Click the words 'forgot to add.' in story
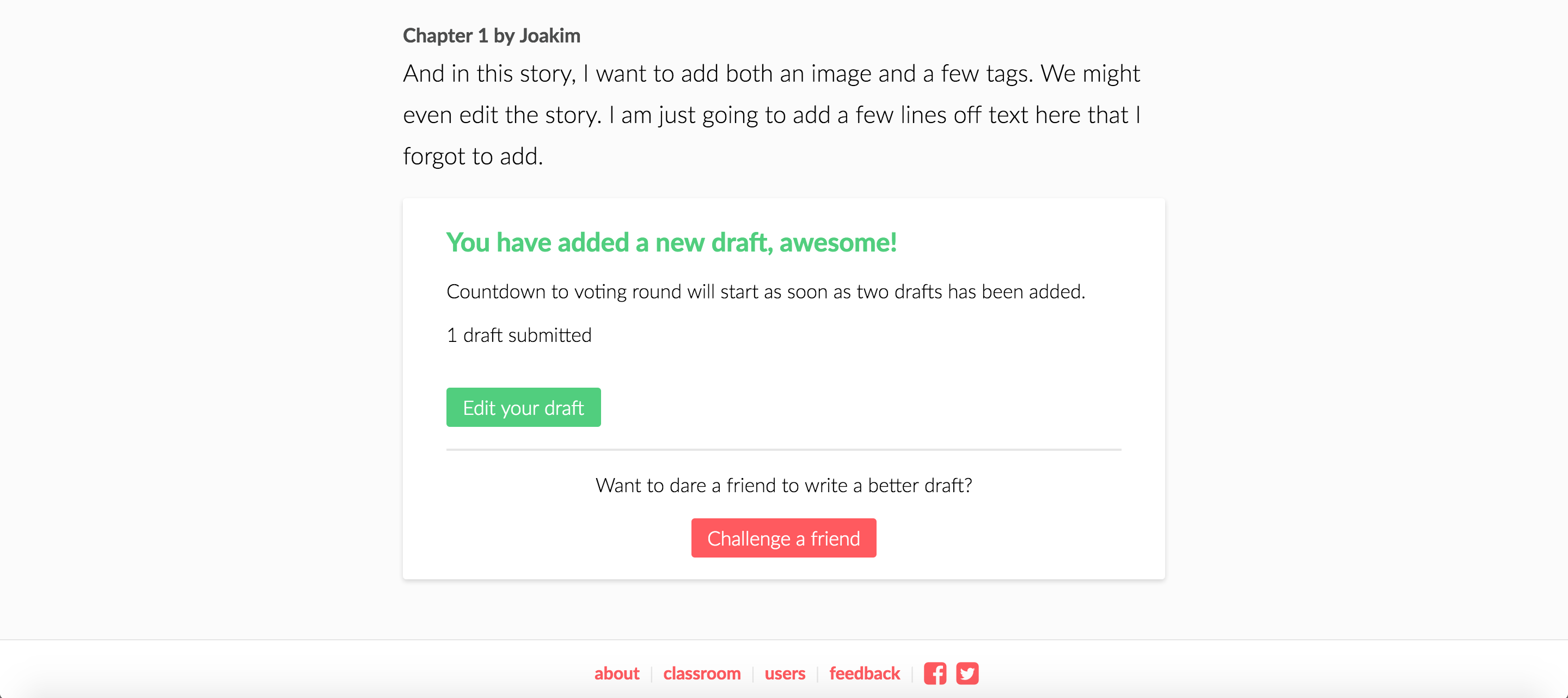Image resolution: width=1568 pixels, height=698 pixels. (x=473, y=156)
